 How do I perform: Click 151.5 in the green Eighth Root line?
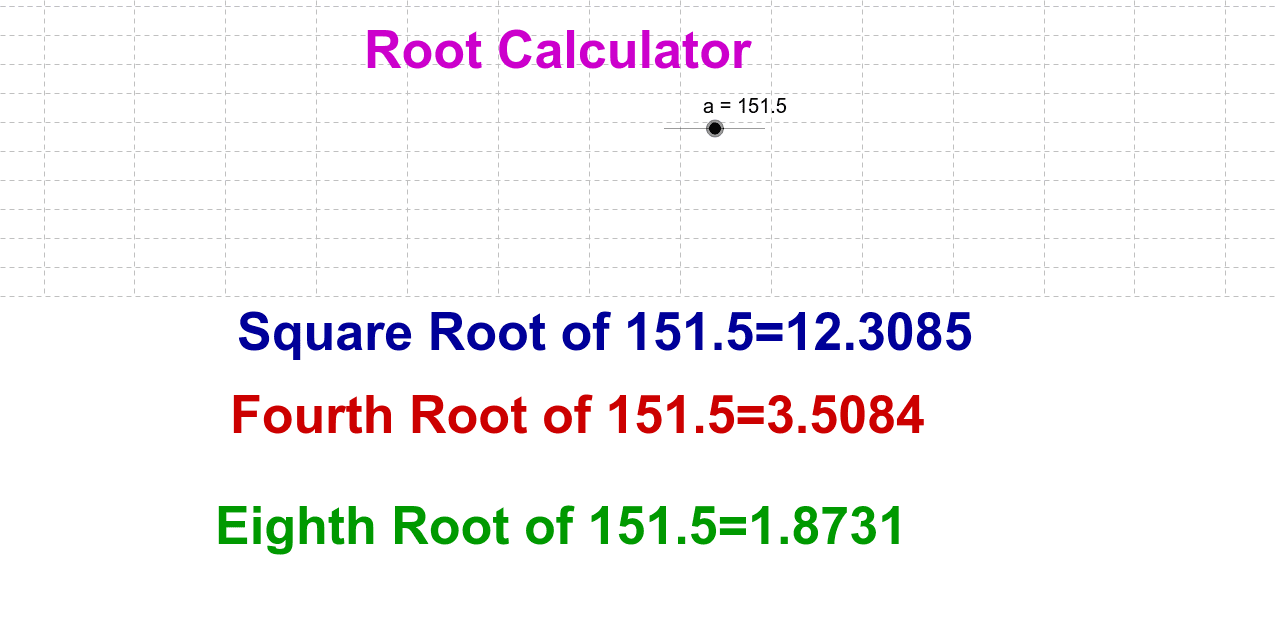click(652, 527)
